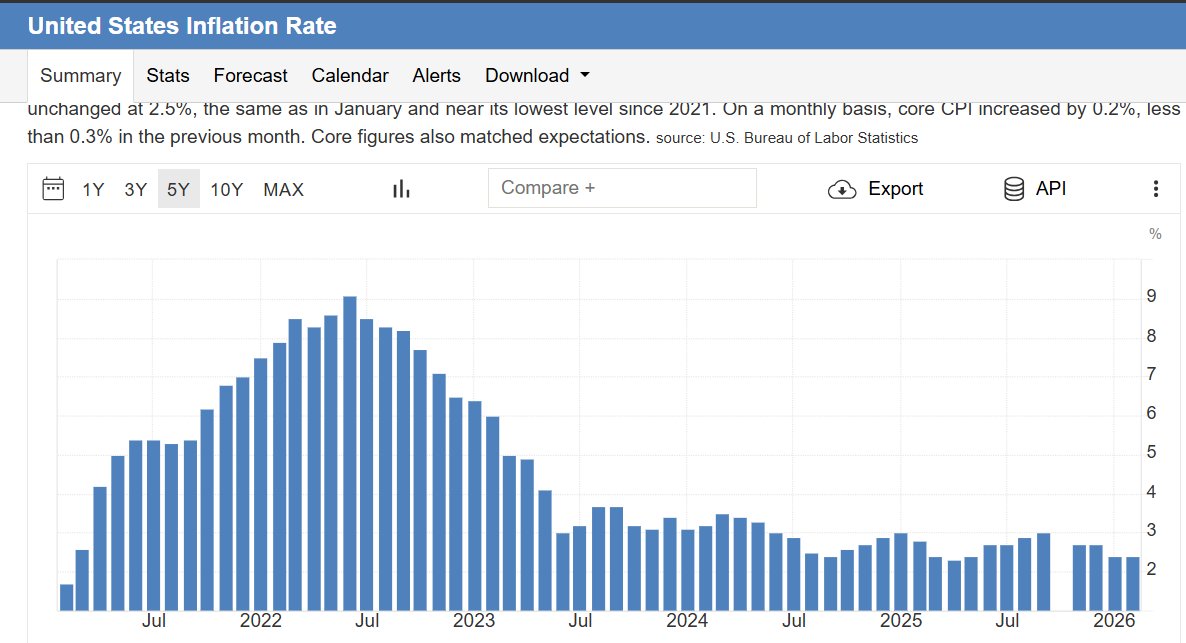Select the 3Y time range
Image resolution: width=1186 pixels, height=643 pixels.
135,189
